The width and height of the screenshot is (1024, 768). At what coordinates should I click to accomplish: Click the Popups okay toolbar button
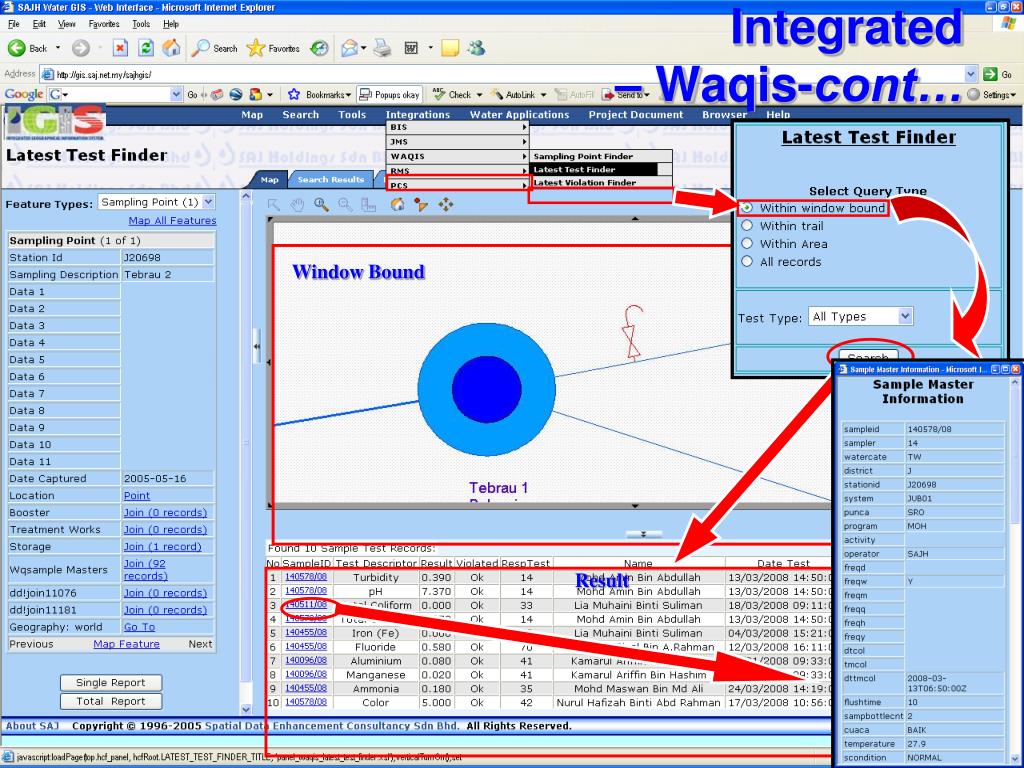click(x=390, y=95)
